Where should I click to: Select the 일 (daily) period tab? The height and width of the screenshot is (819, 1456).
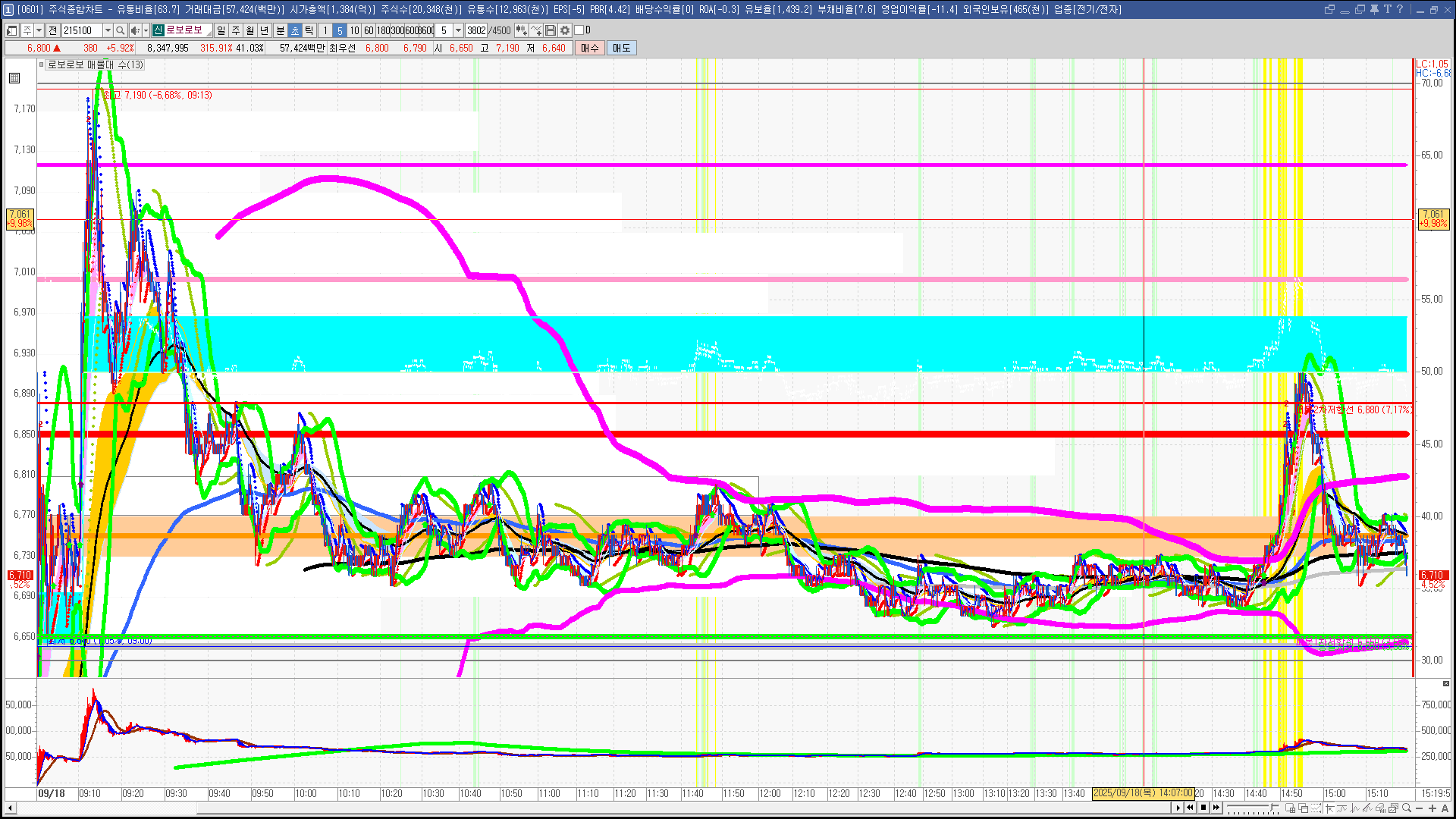coord(221,30)
